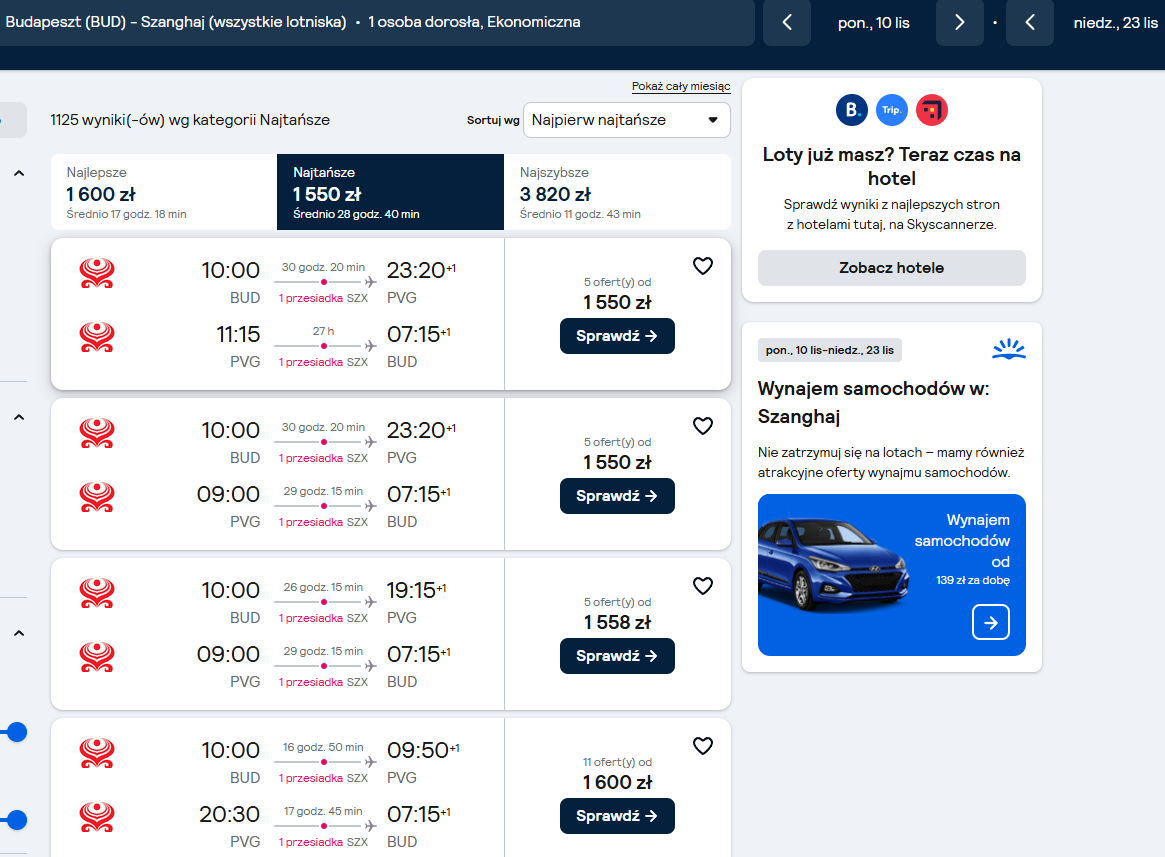Go to the previous return date before niedz., 23 lis
1165x857 pixels.
point(1030,22)
